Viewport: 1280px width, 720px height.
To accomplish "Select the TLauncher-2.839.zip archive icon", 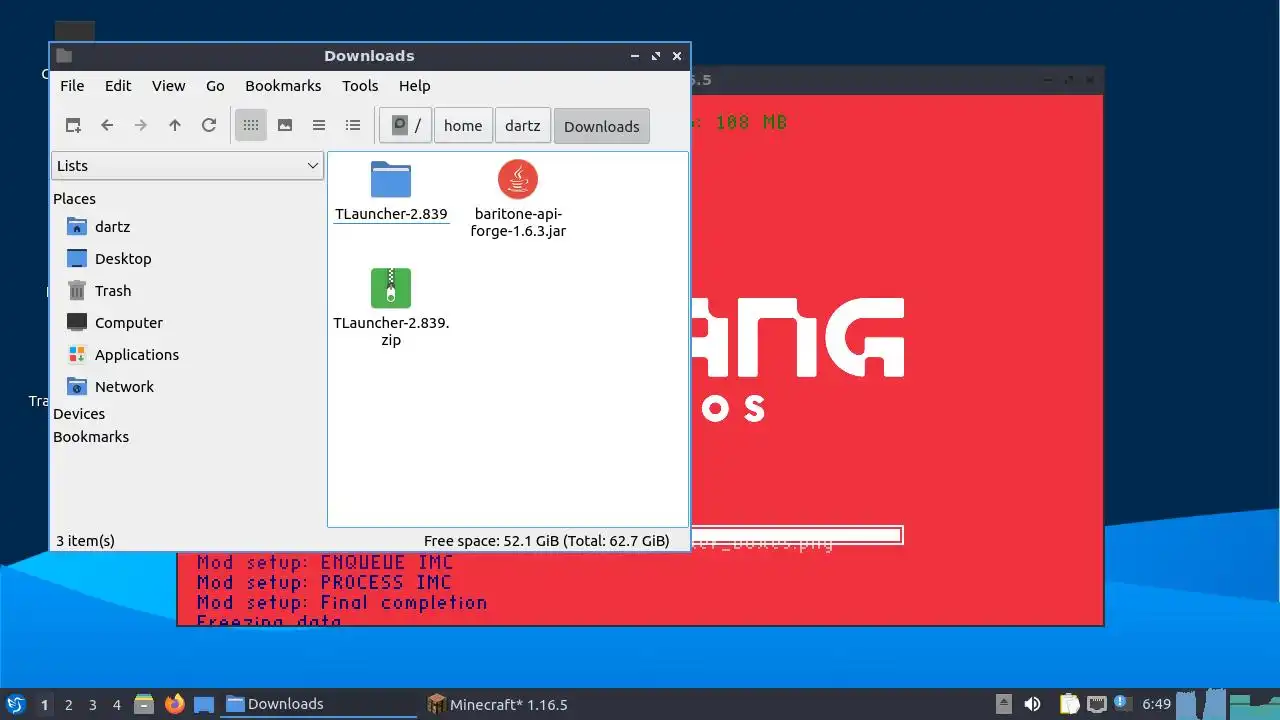I will pyautogui.click(x=391, y=288).
